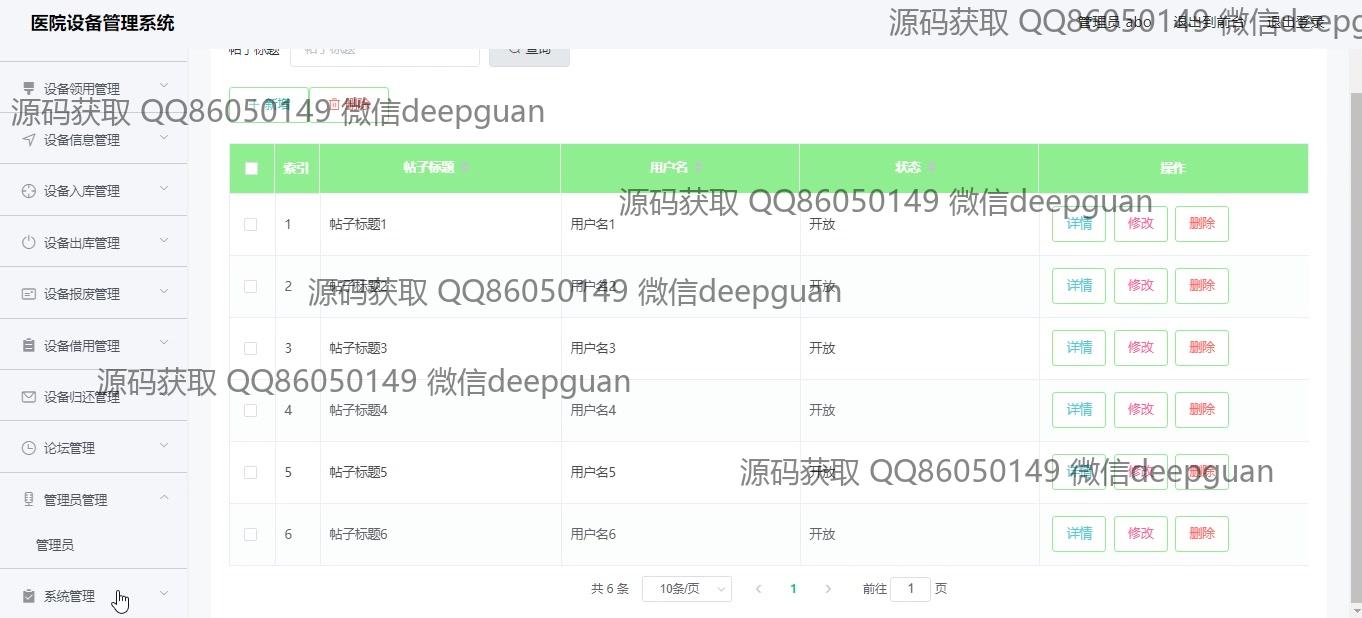Sort by 帖子标题 column sort icon

tap(465, 168)
